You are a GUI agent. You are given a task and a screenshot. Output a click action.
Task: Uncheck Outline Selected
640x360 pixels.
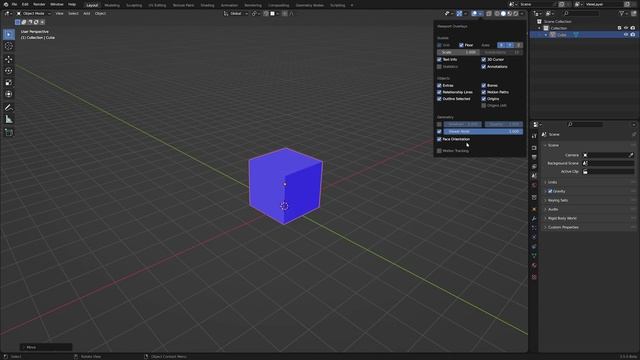pos(439,99)
